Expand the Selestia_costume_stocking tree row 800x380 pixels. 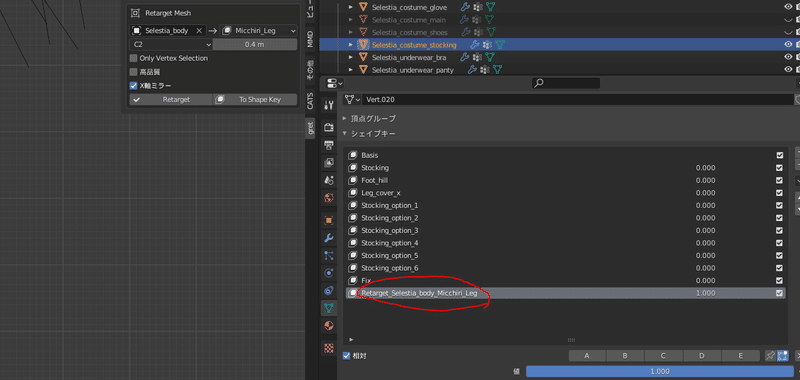click(x=351, y=45)
